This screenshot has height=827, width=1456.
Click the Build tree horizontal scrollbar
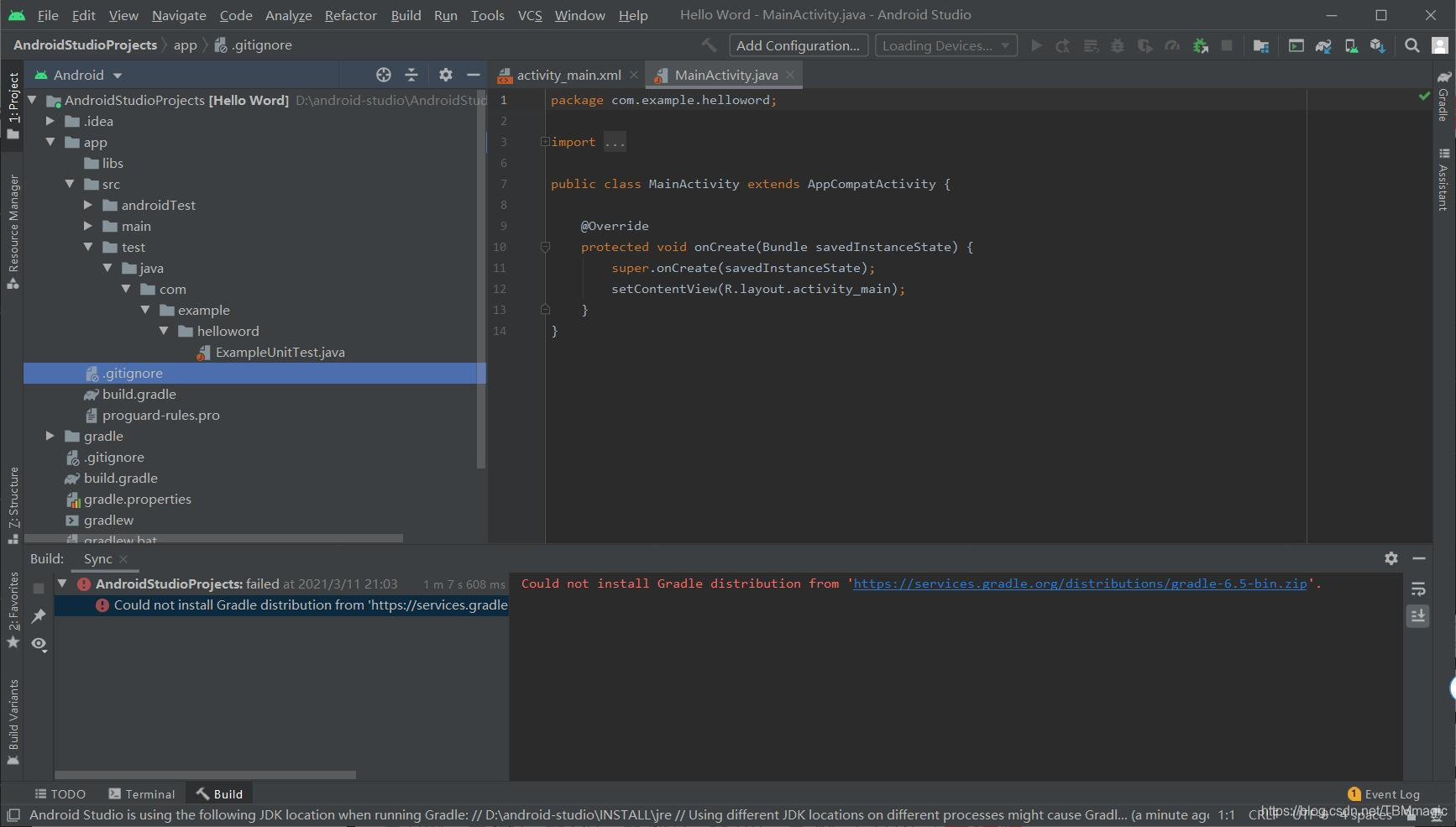click(205, 775)
